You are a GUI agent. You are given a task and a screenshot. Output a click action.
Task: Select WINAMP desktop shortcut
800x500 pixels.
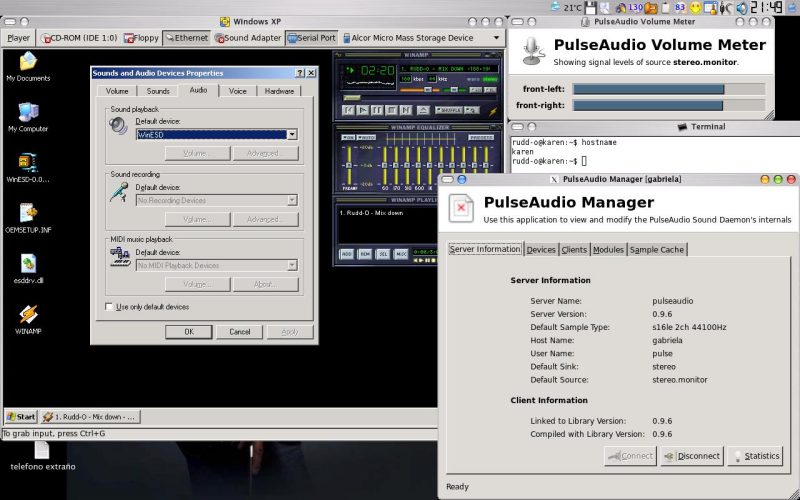tap(28, 319)
